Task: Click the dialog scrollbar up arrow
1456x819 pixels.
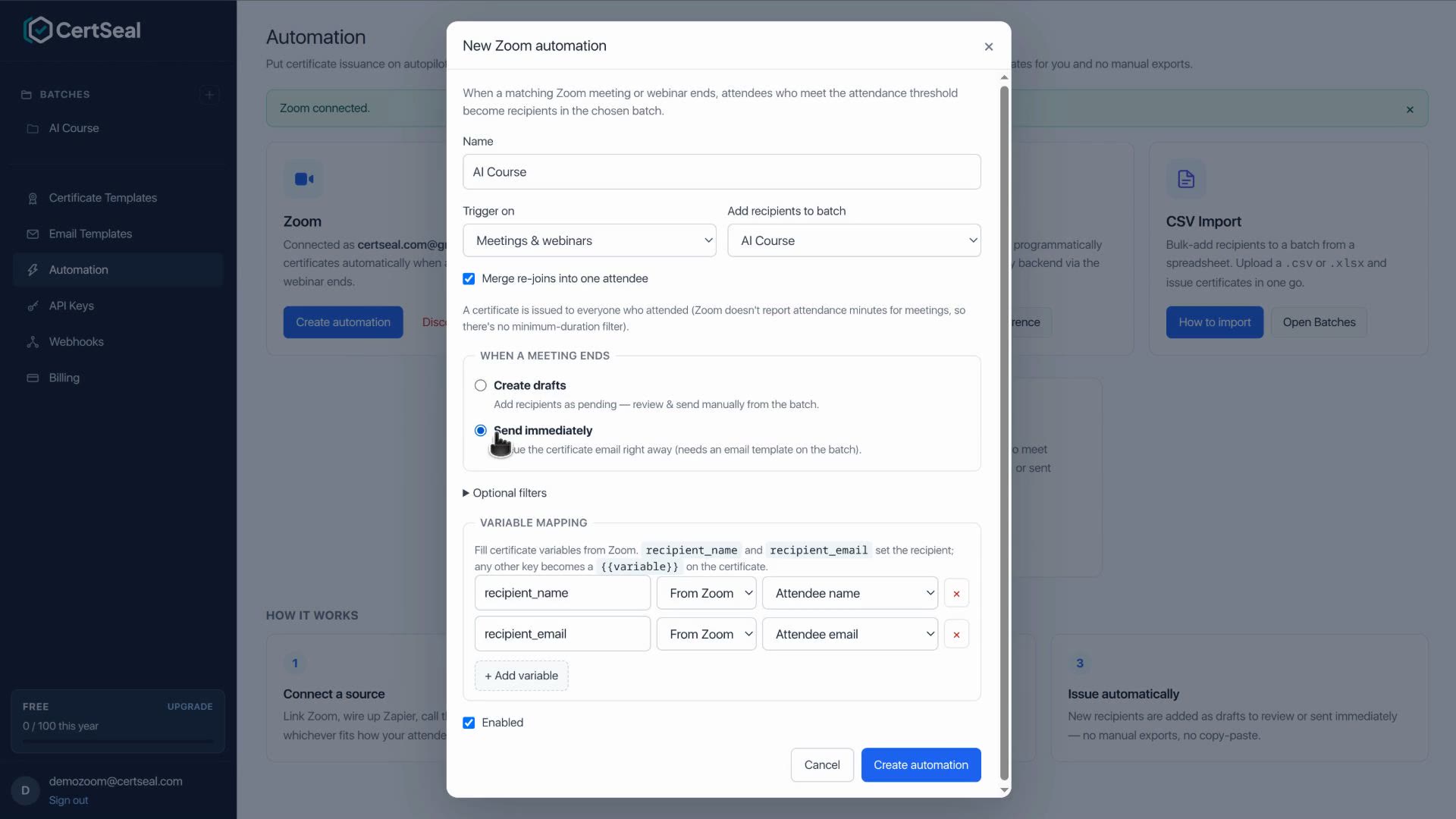Action: click(1004, 77)
